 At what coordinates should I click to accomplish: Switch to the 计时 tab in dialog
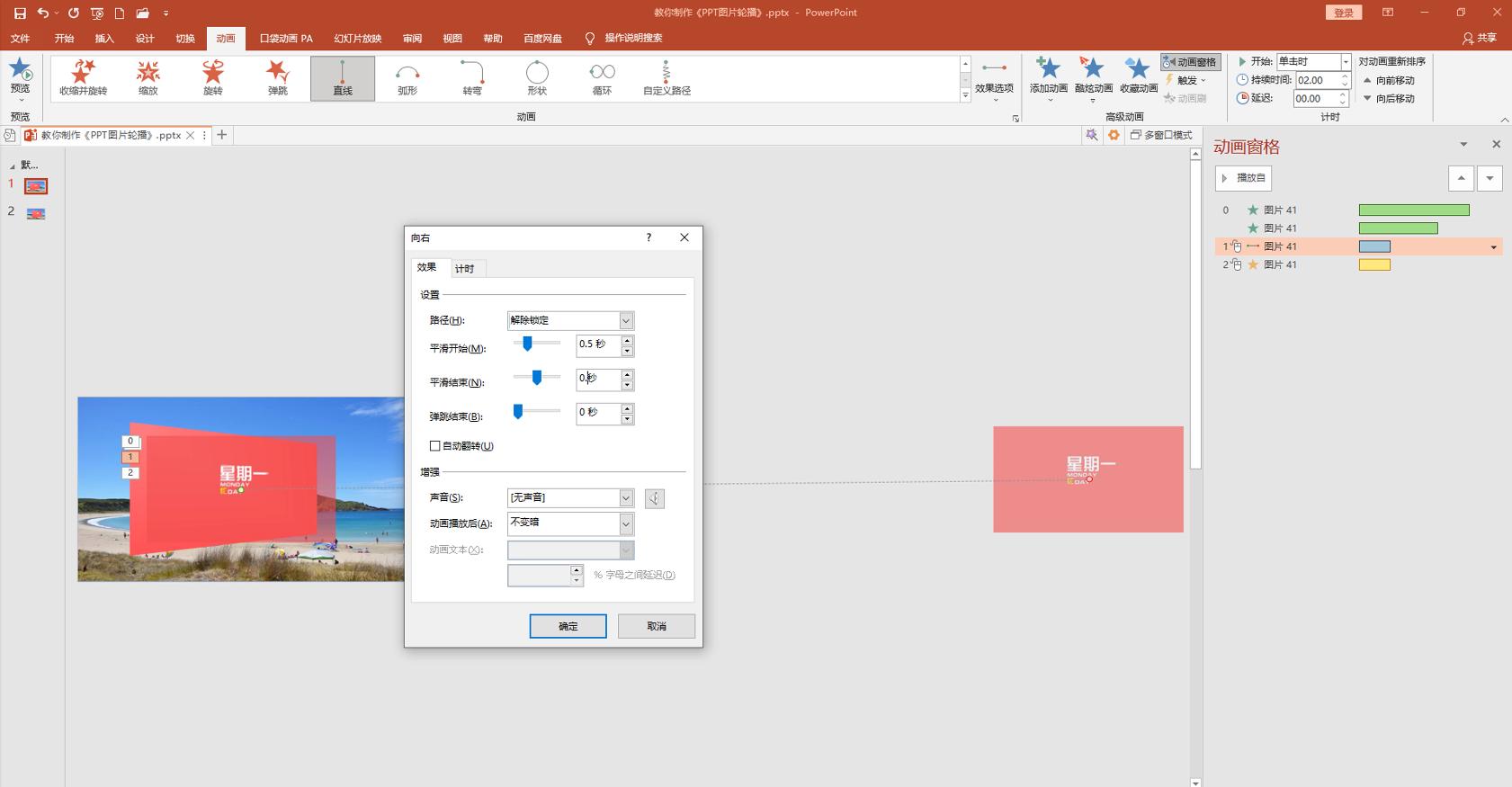point(464,269)
